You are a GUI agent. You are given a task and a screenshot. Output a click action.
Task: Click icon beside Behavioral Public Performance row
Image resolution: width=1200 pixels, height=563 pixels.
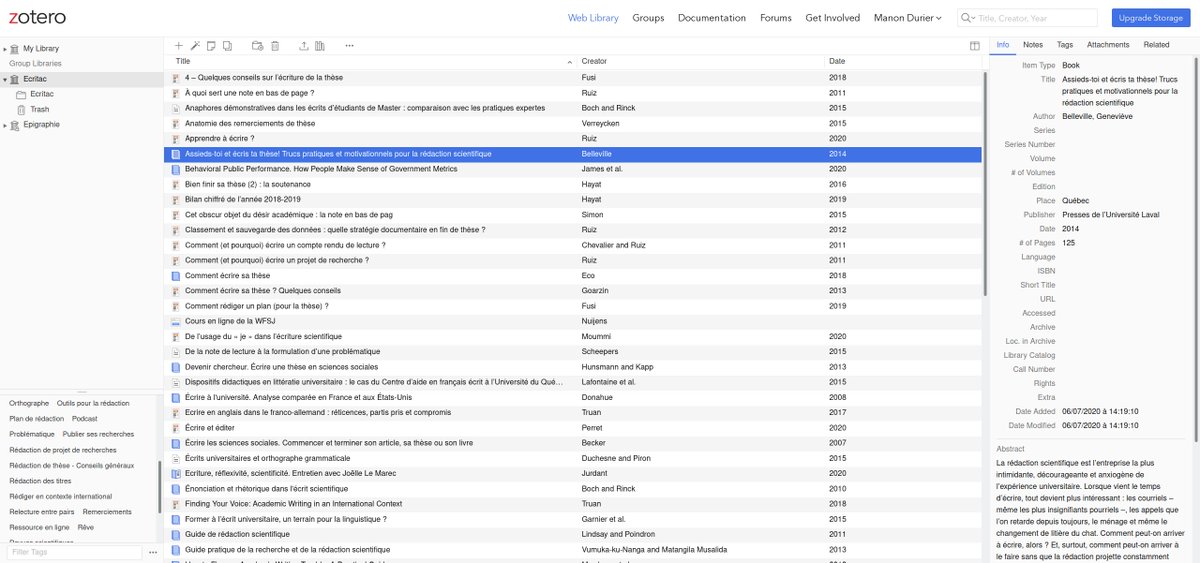[x=176, y=169]
